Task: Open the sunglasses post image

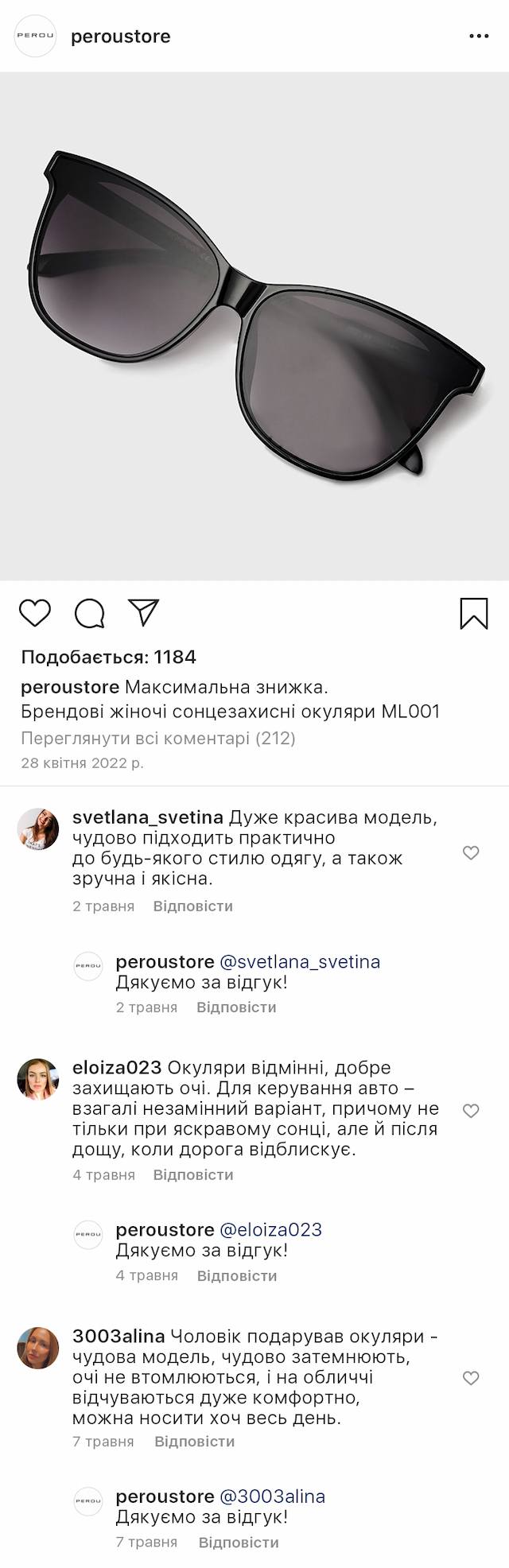Action: [x=254, y=326]
